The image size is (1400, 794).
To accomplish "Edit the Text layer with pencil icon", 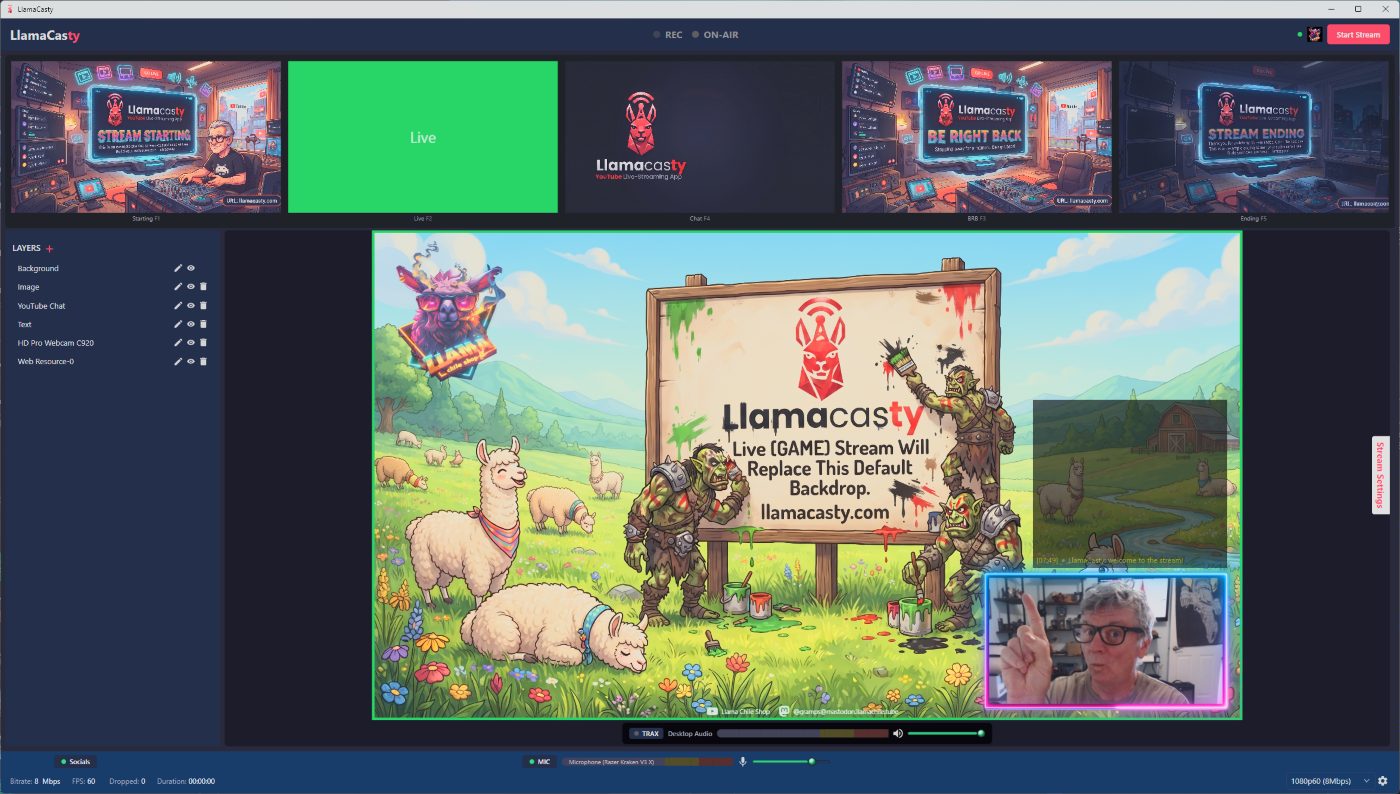I will [178, 324].
